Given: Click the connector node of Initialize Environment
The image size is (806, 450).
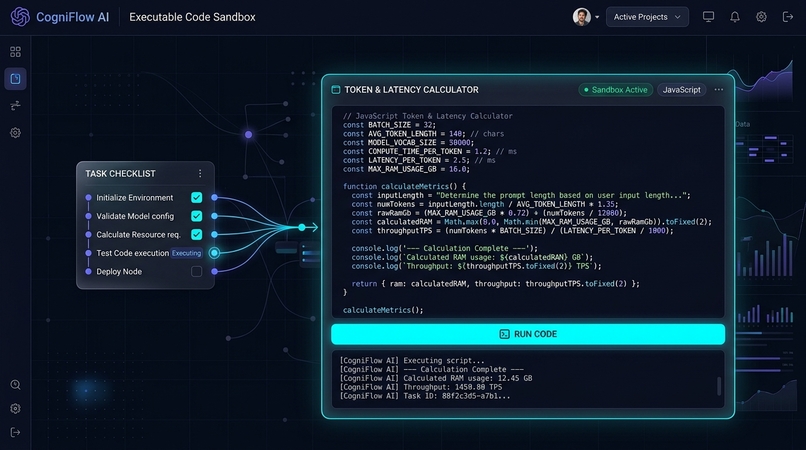Looking at the screenshot, I should [x=214, y=197].
